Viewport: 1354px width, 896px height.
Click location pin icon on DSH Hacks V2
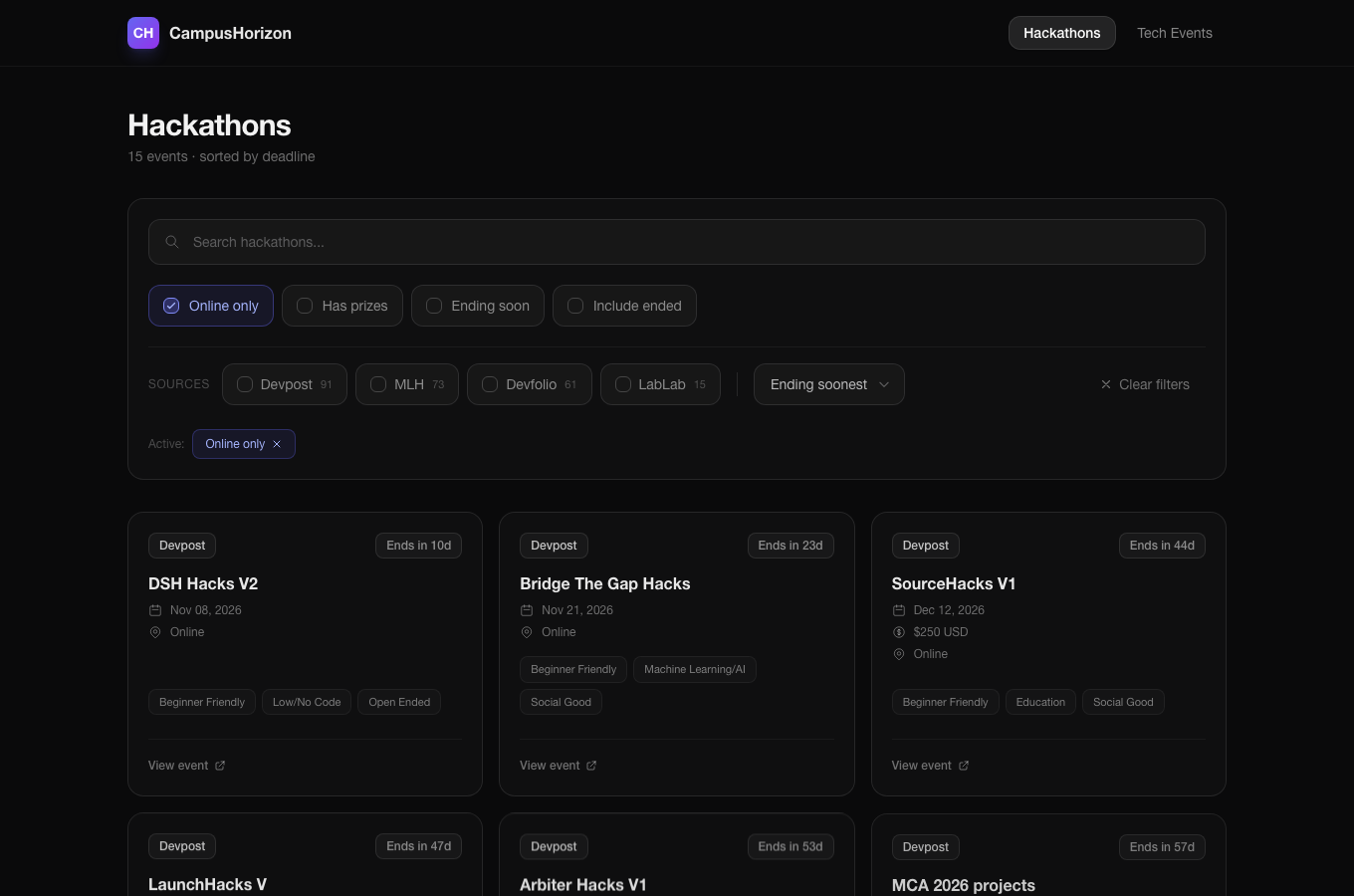tap(155, 632)
